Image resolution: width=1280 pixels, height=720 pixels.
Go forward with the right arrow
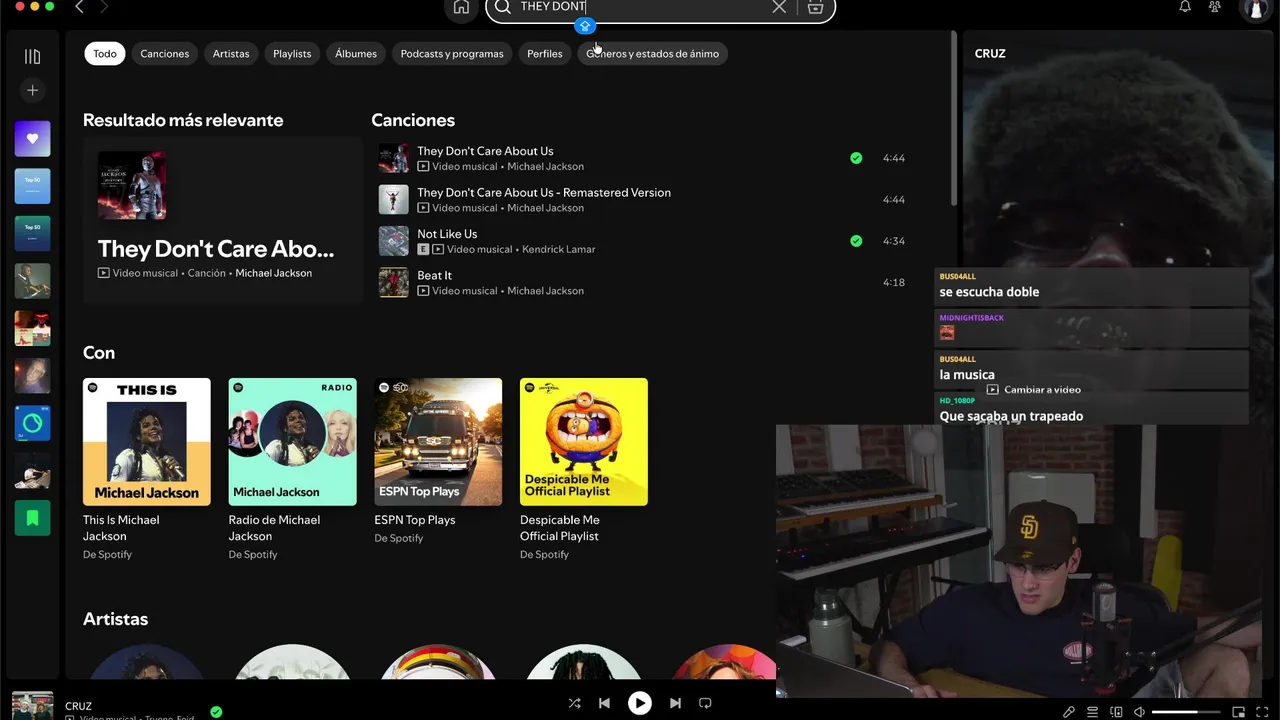click(104, 7)
